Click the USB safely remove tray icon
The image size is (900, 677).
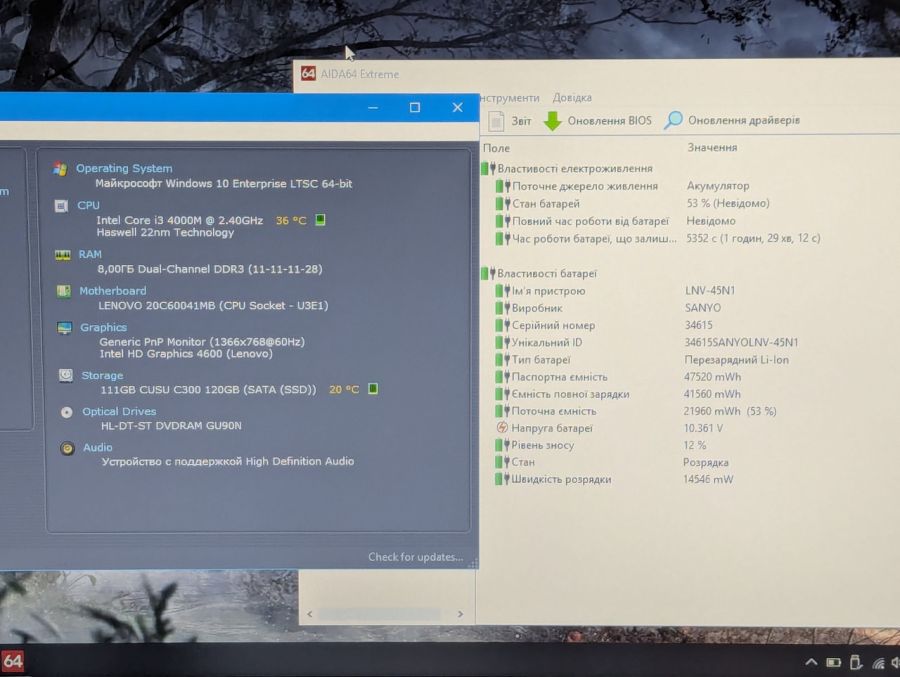(855, 663)
